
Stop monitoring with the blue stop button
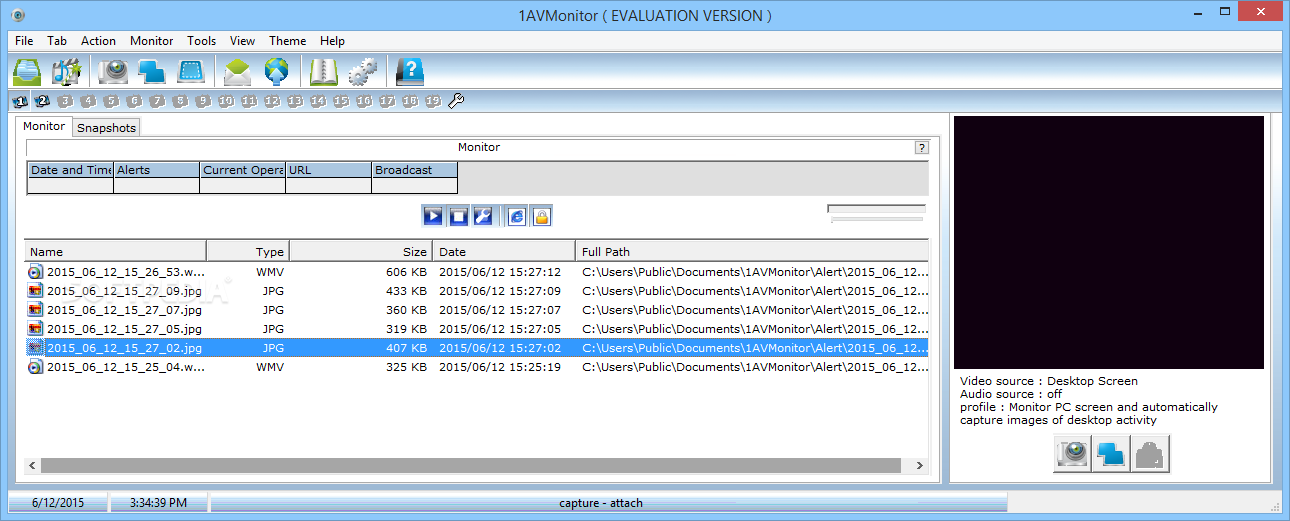click(x=458, y=216)
